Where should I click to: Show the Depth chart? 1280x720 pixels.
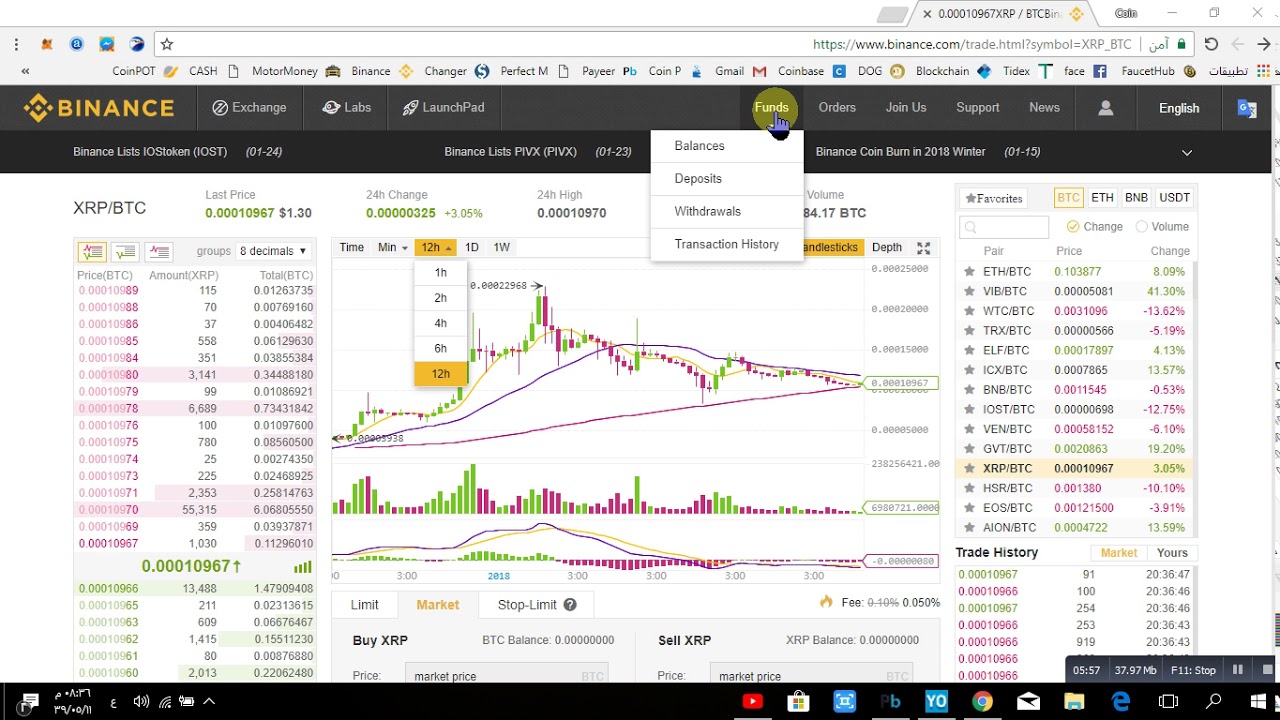pos(886,247)
